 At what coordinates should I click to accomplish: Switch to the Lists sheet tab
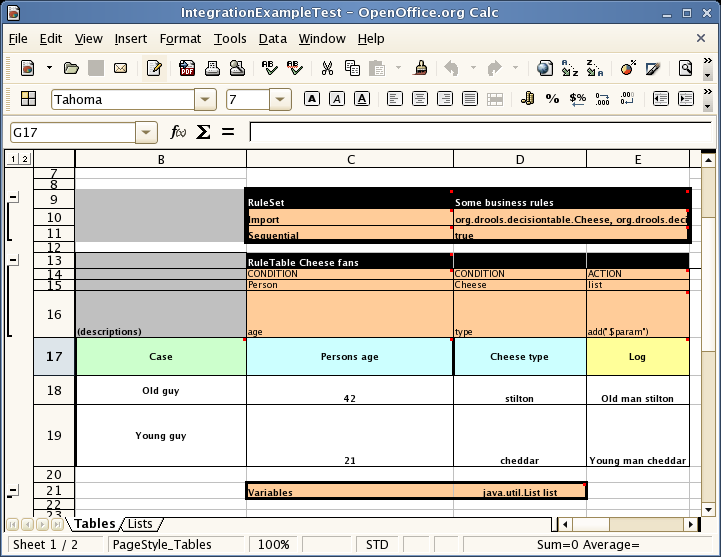click(140, 524)
